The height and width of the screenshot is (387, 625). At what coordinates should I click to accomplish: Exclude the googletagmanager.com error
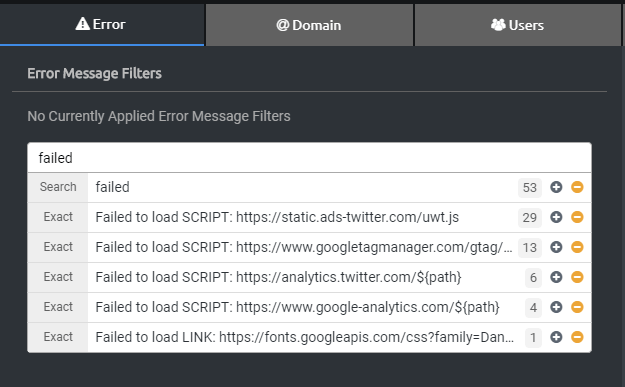click(577, 247)
